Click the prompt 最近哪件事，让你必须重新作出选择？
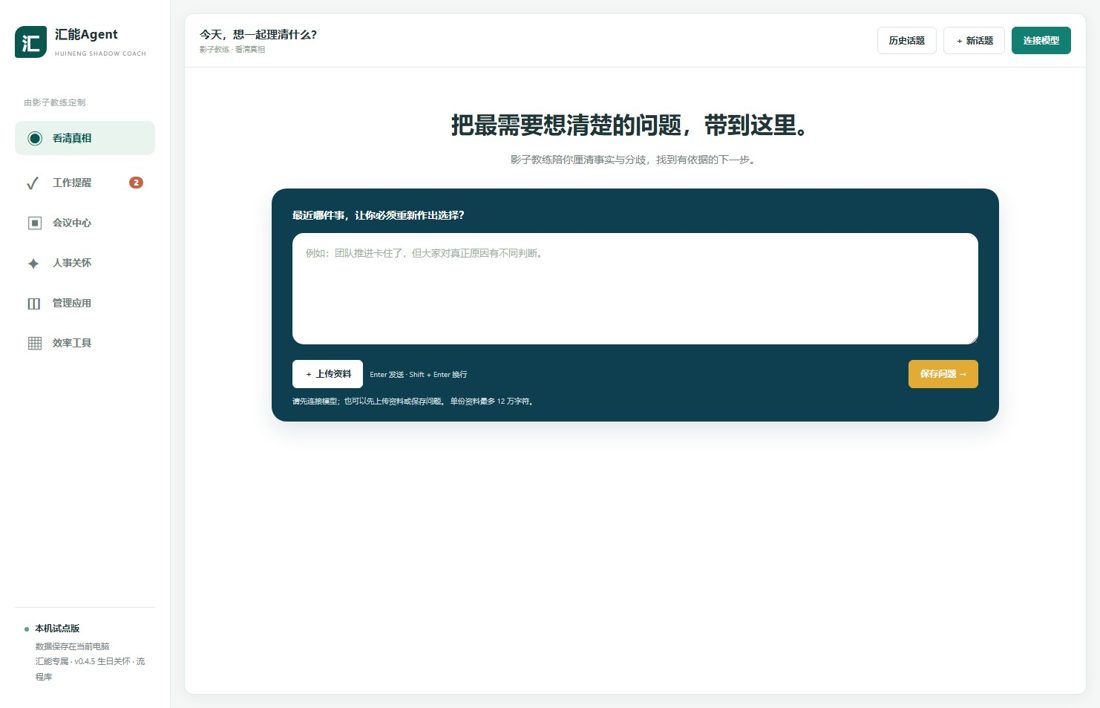 point(378,215)
